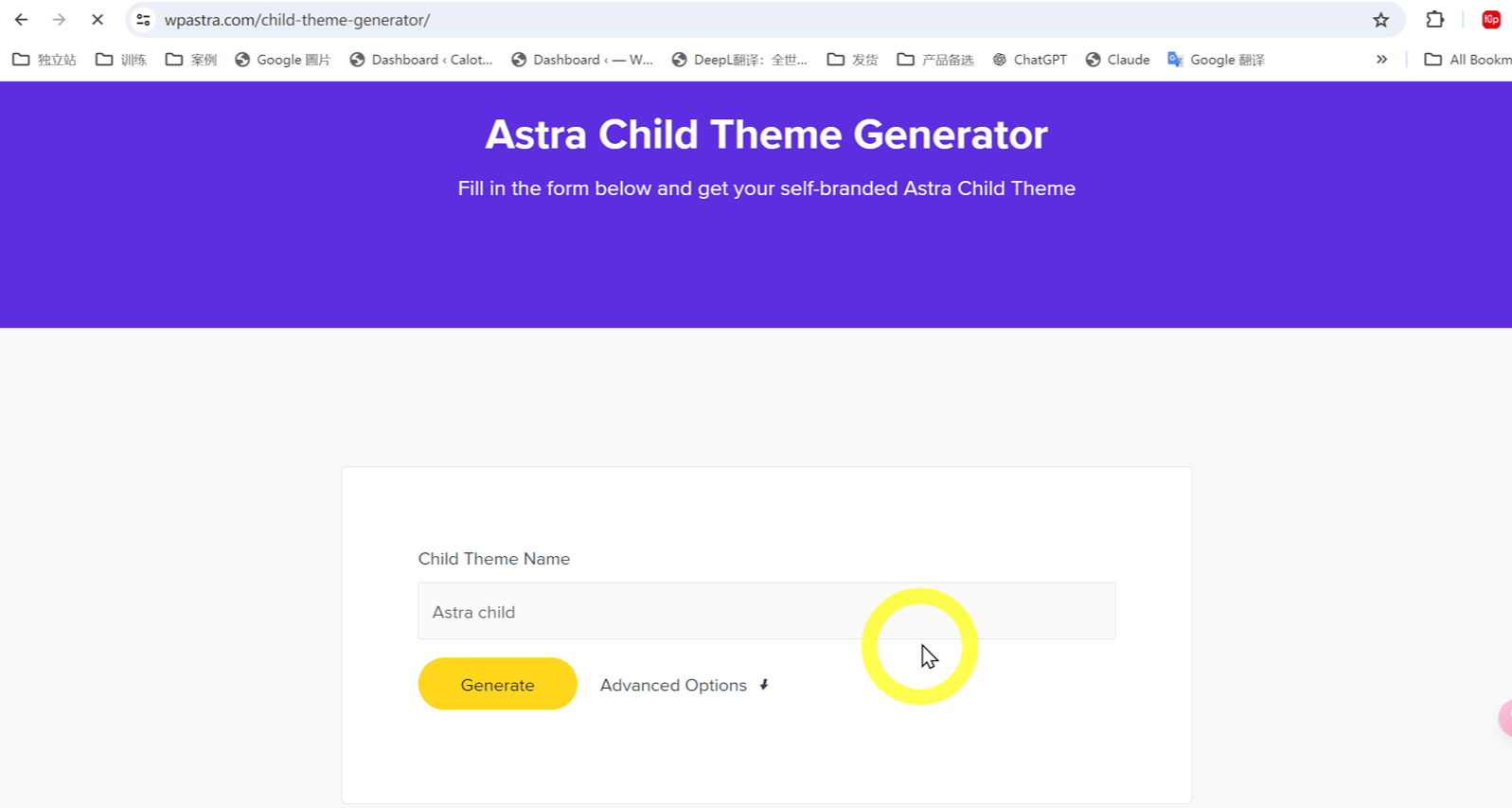Click the browser forward arrow

click(59, 20)
